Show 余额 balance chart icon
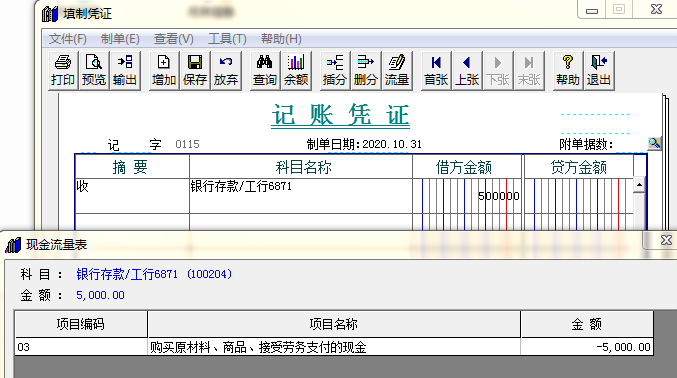The width and height of the screenshot is (677, 378). click(x=296, y=70)
